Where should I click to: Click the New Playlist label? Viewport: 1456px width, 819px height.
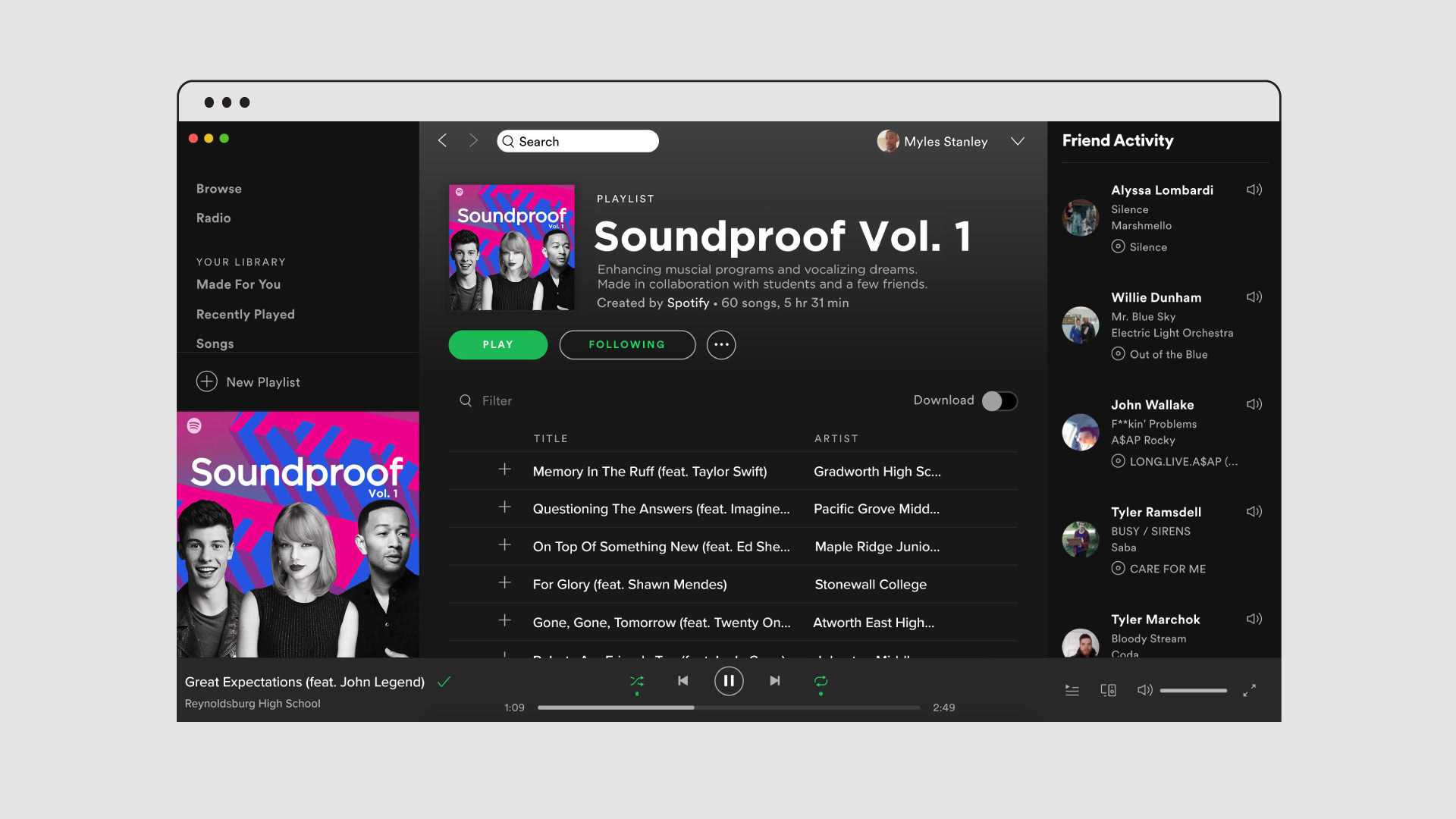point(263,382)
